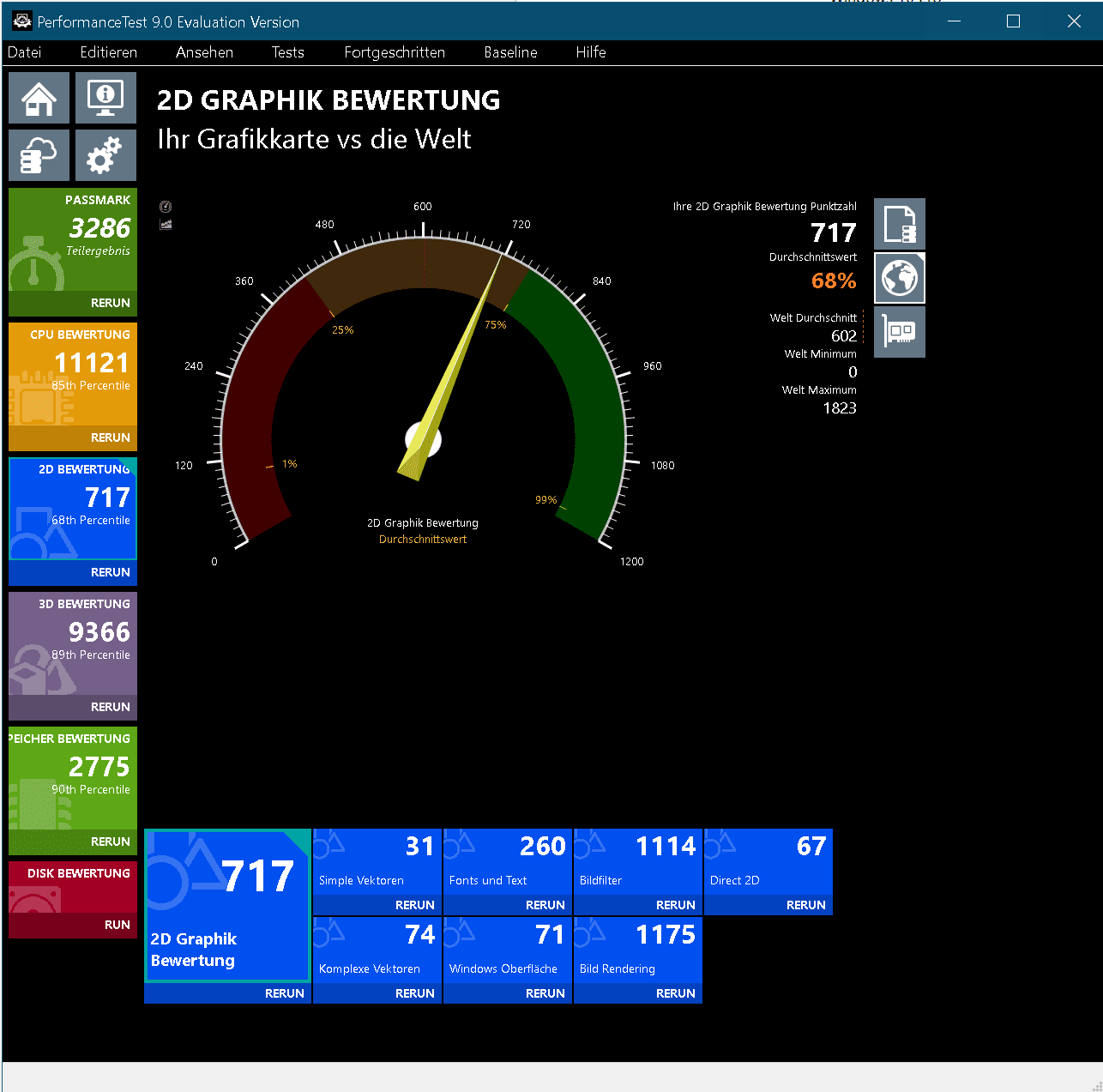Open the 2D Bewertung sidebar tile
This screenshot has height=1092, width=1103.
73,510
